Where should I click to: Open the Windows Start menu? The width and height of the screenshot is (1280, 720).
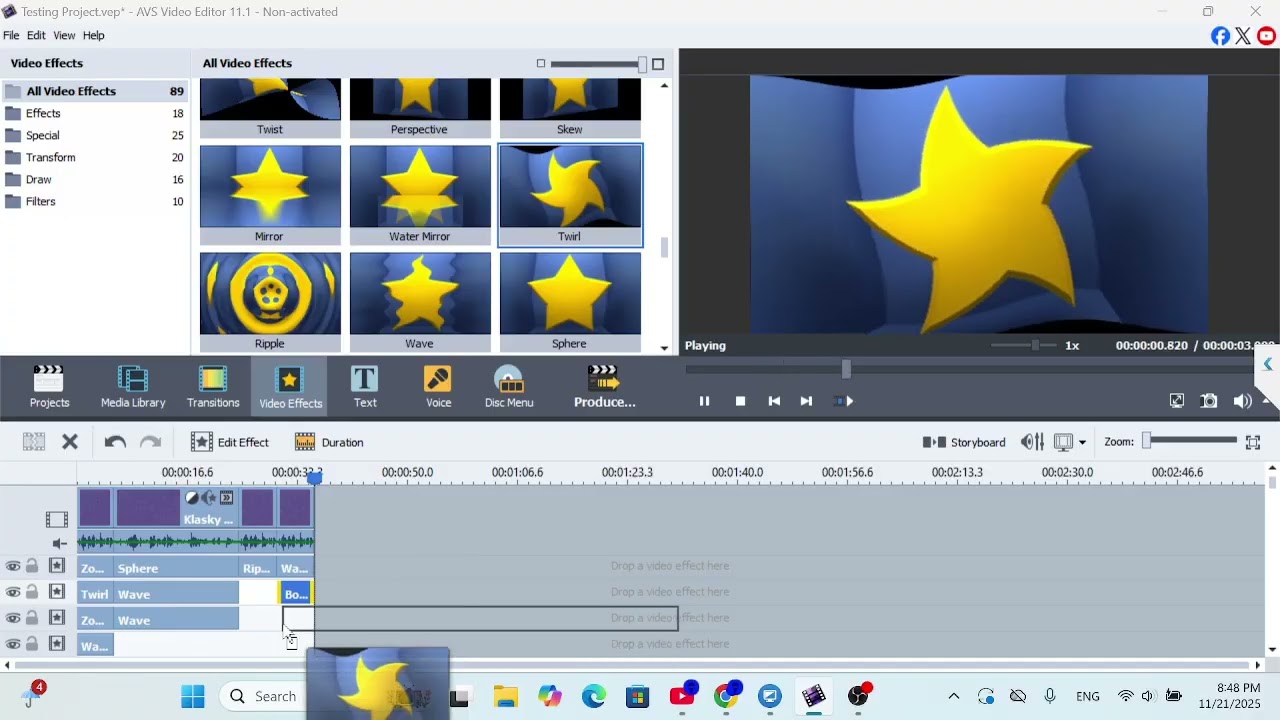[193, 696]
